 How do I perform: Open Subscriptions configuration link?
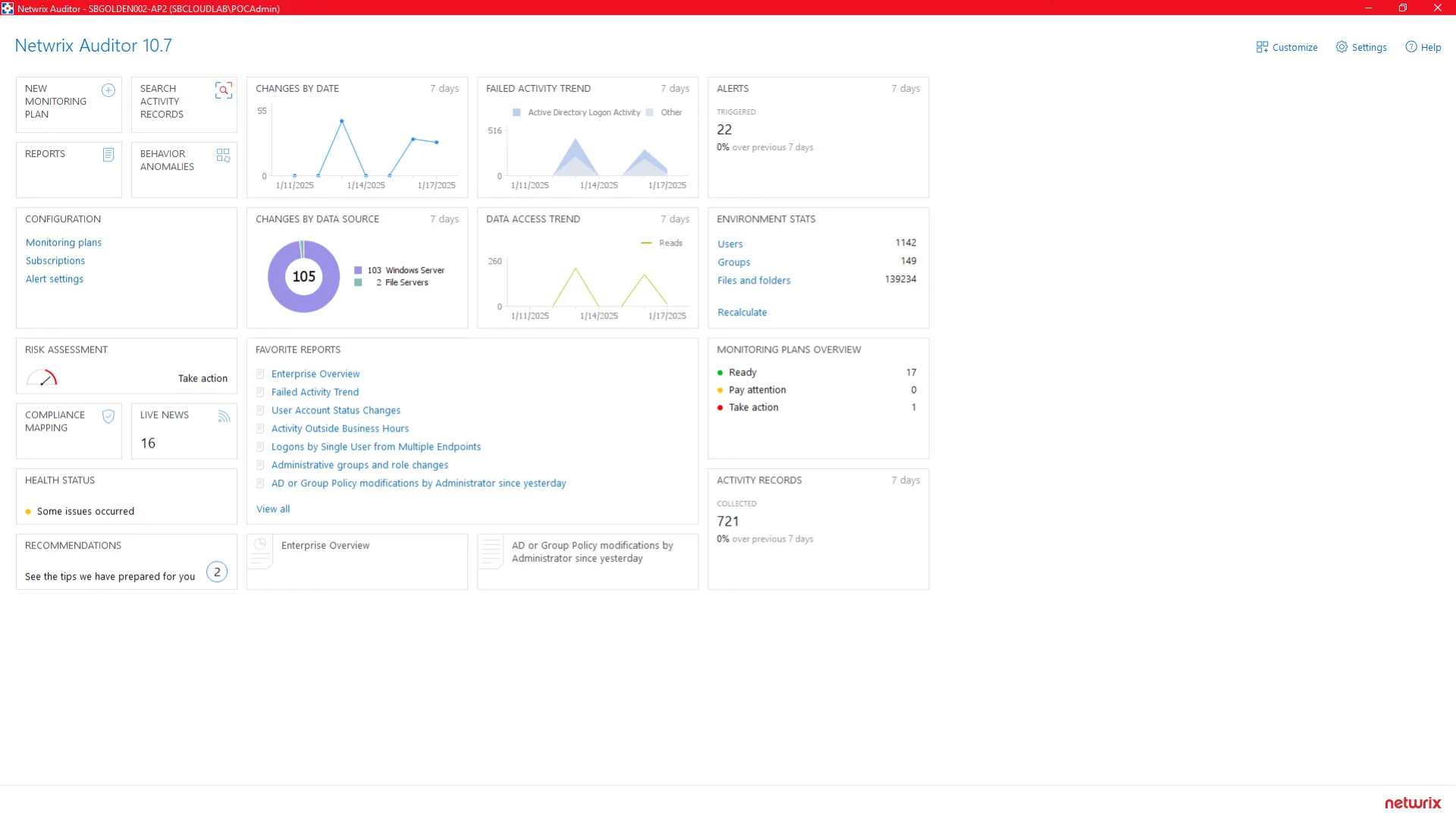click(x=55, y=261)
